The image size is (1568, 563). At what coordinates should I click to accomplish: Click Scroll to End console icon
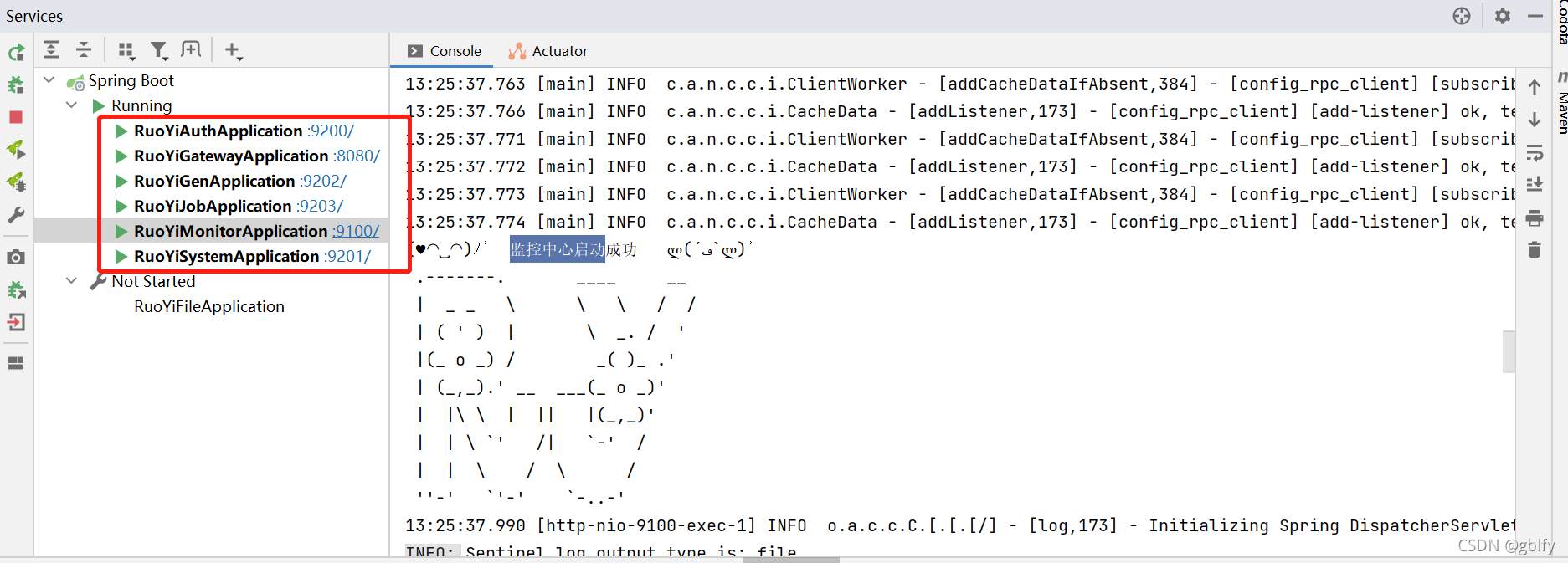pyautogui.click(x=1535, y=184)
